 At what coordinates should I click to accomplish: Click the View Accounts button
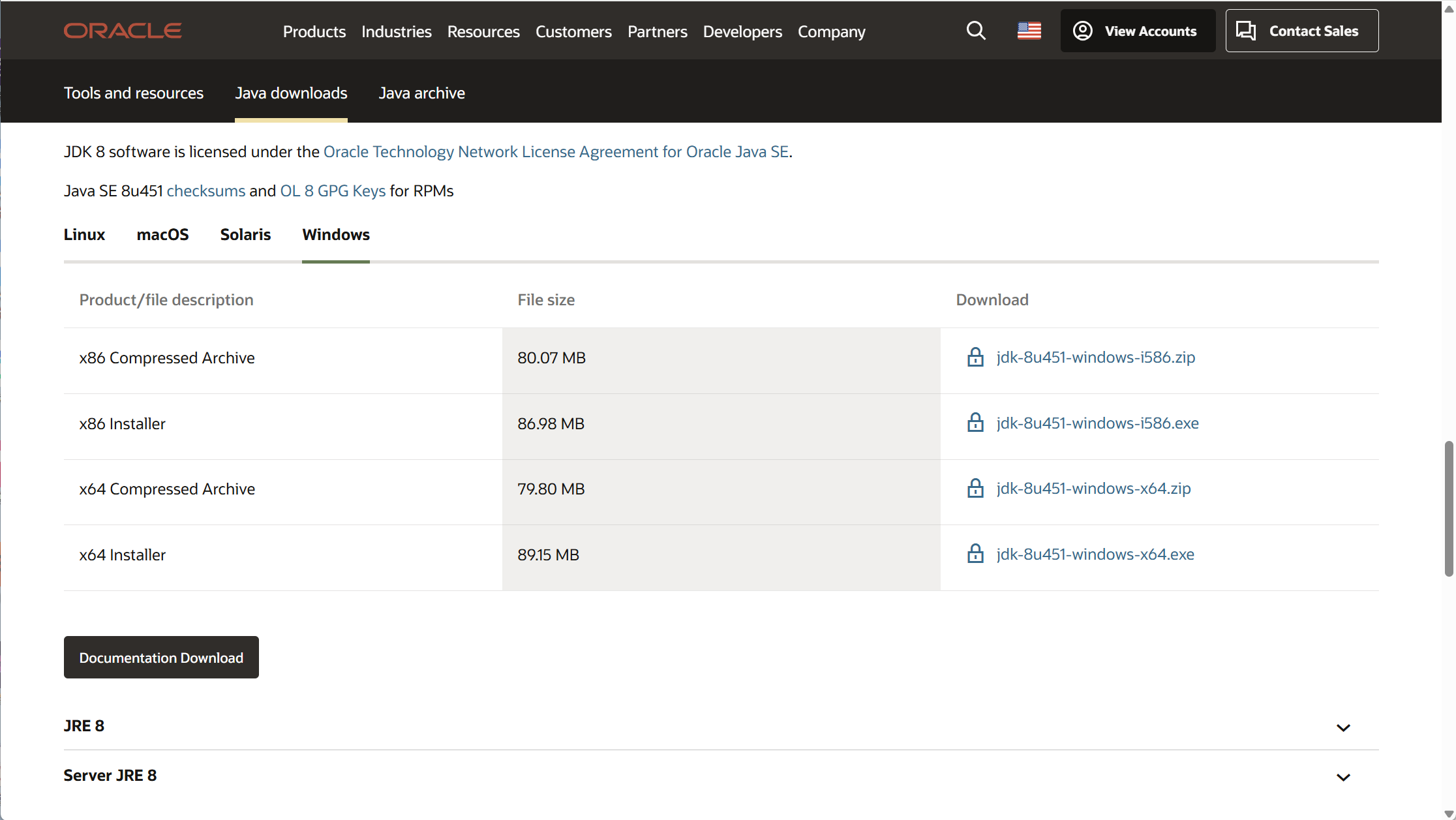pyautogui.click(x=1138, y=31)
